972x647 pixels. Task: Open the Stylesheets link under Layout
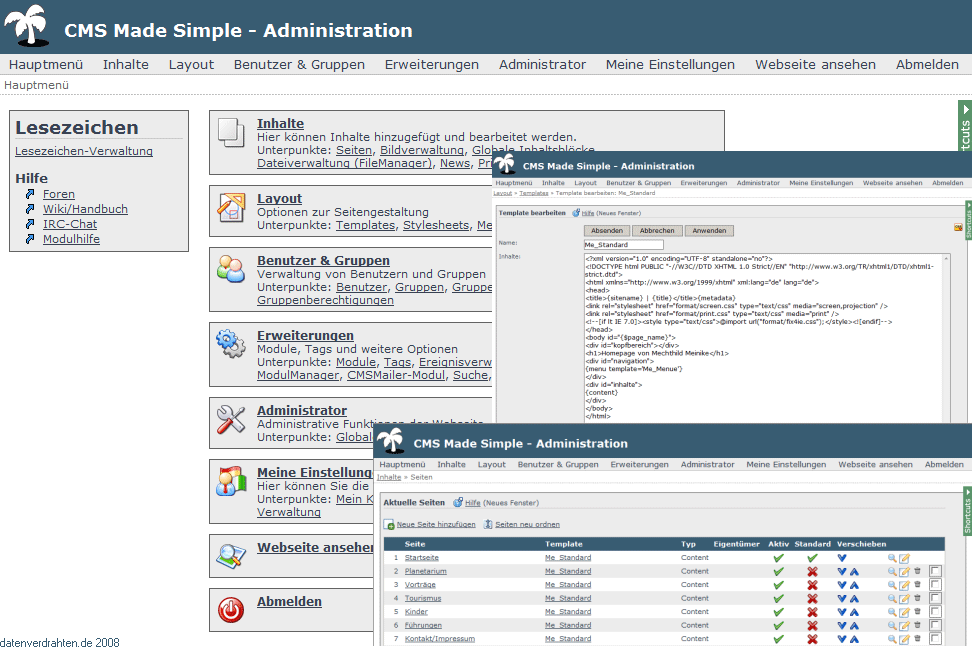436,225
